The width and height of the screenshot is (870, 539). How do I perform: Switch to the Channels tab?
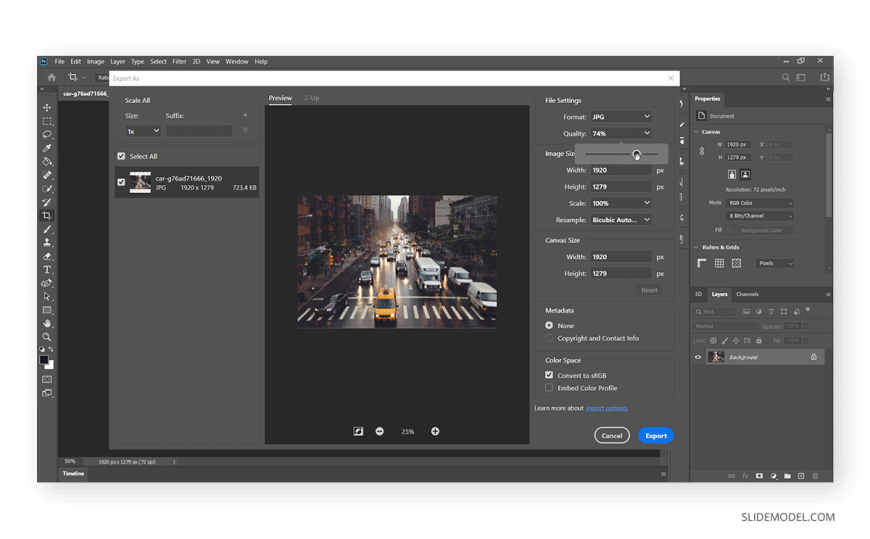[x=747, y=294]
